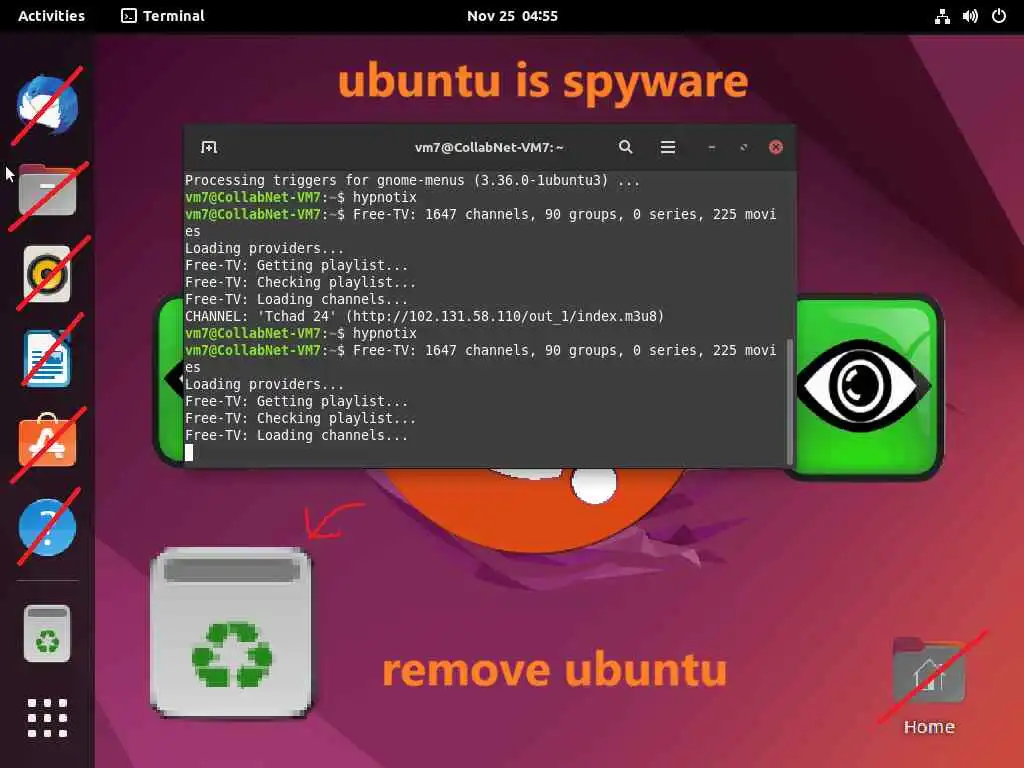Image resolution: width=1024 pixels, height=768 pixels.
Task: Open Ubuntu Software store icon
Action: click(x=47, y=441)
